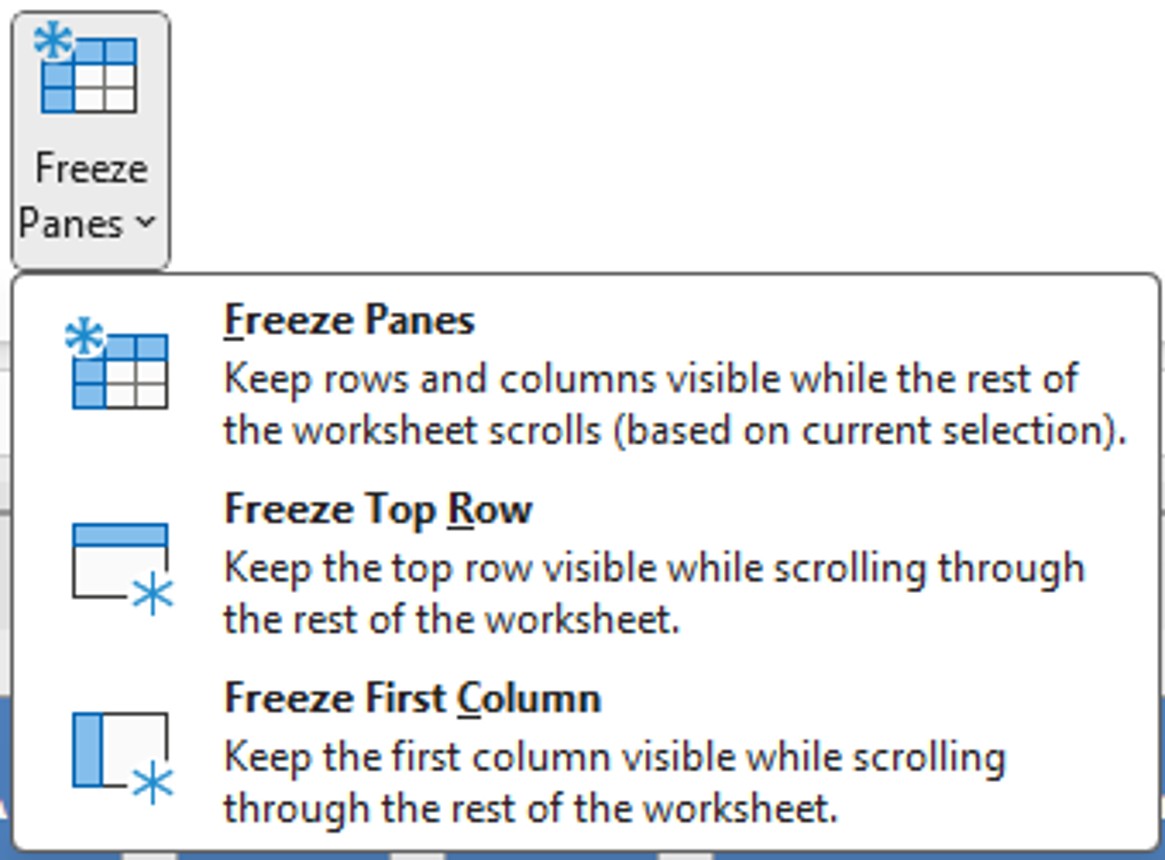
Task: Click 'through the rest of the worksheet.' text
Action: [529, 807]
